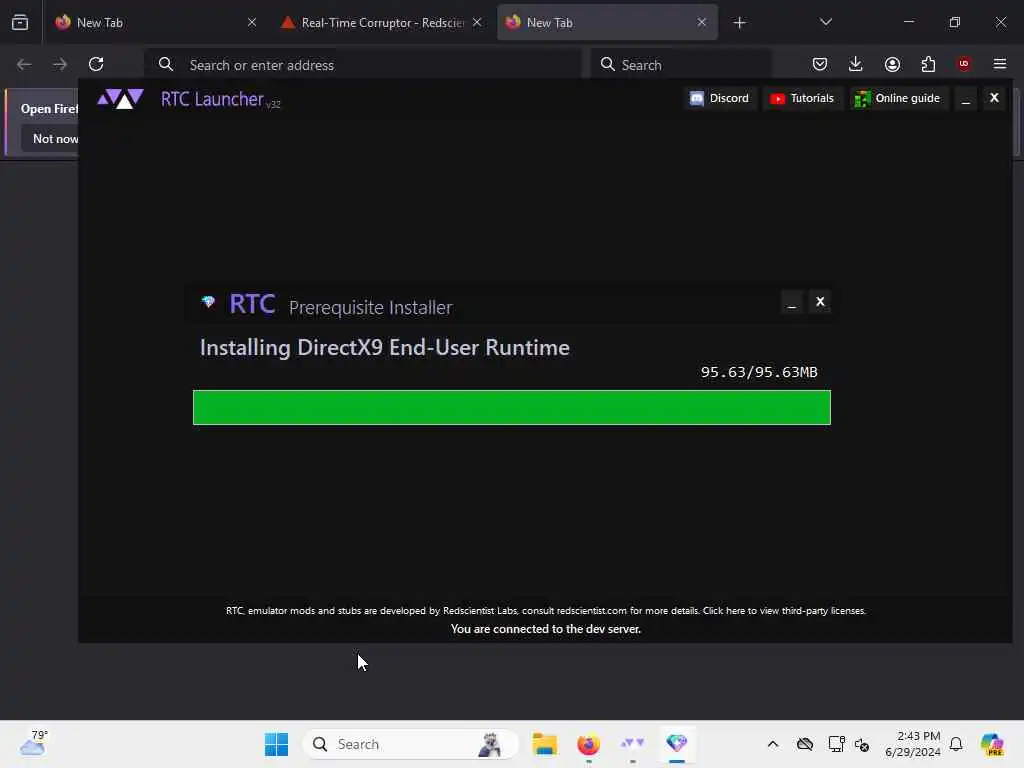The height and width of the screenshot is (768, 1024).
Task: Open the Online guide button
Action: pyautogui.click(x=898, y=98)
